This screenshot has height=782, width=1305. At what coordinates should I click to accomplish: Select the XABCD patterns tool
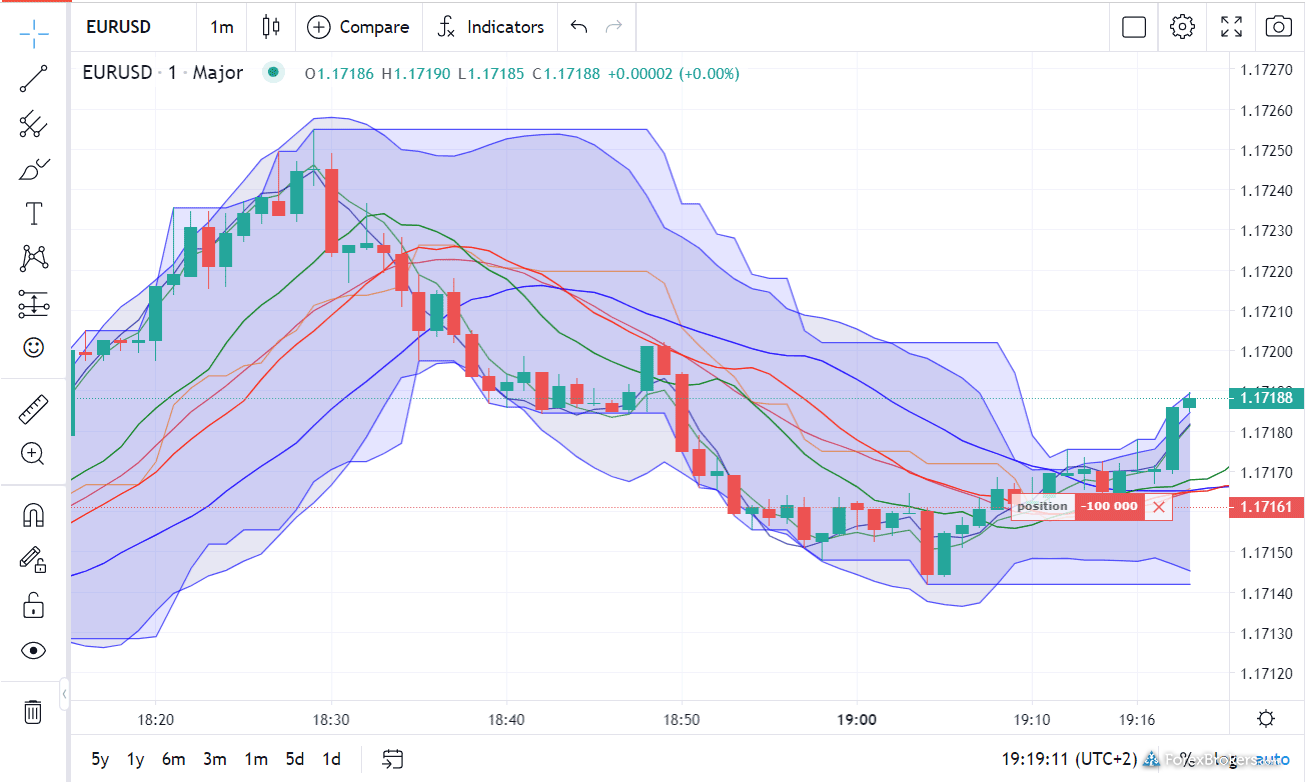(x=34, y=258)
